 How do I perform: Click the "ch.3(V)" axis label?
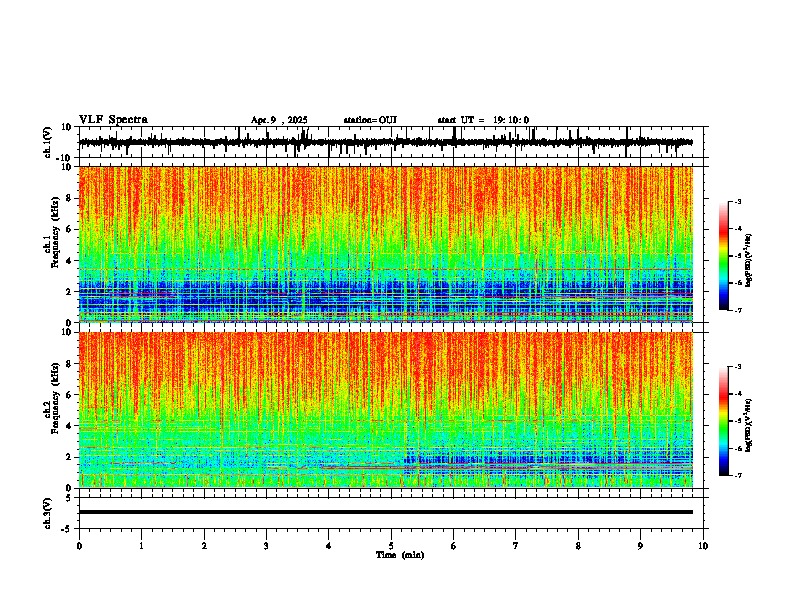pyautogui.click(x=48, y=514)
